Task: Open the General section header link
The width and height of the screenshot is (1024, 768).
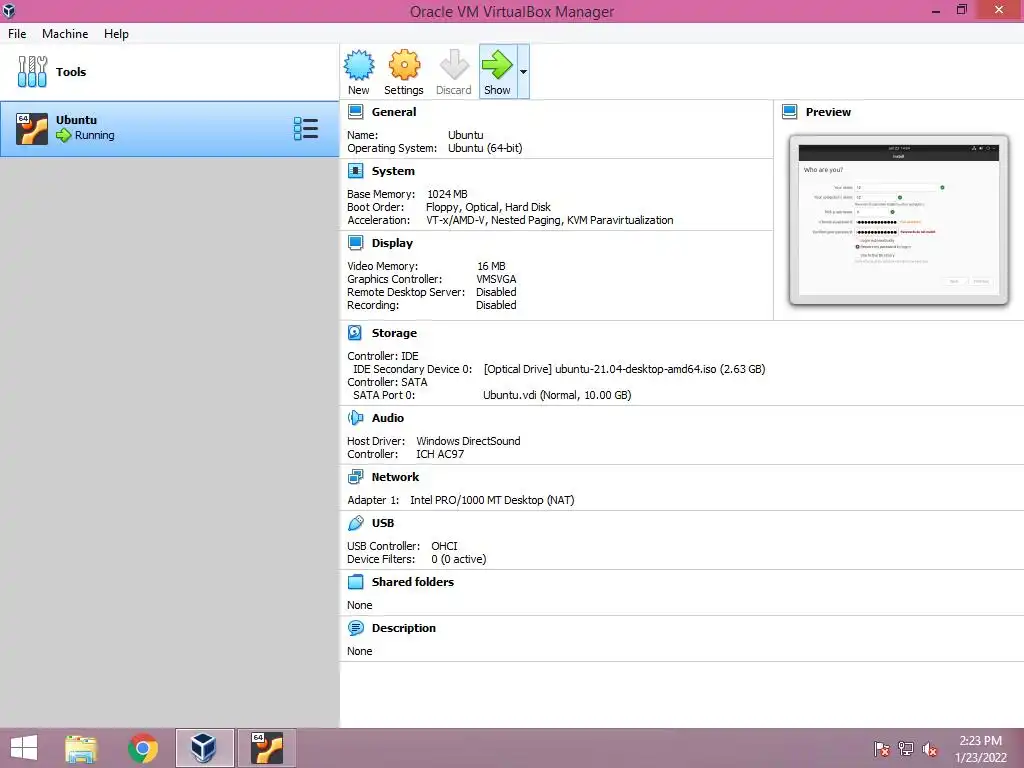Action: (394, 112)
